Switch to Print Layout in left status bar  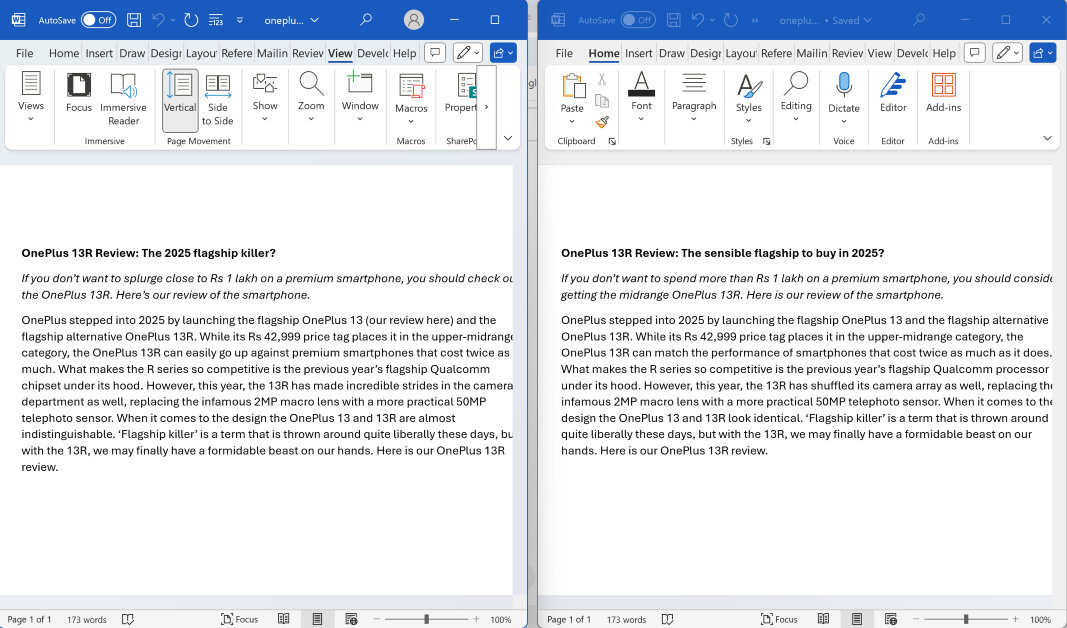tap(317, 619)
